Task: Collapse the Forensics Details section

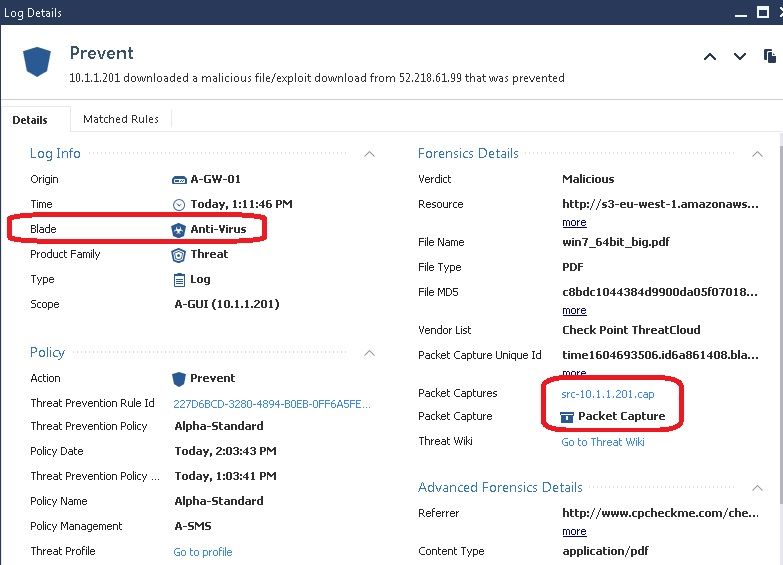Action: click(757, 154)
